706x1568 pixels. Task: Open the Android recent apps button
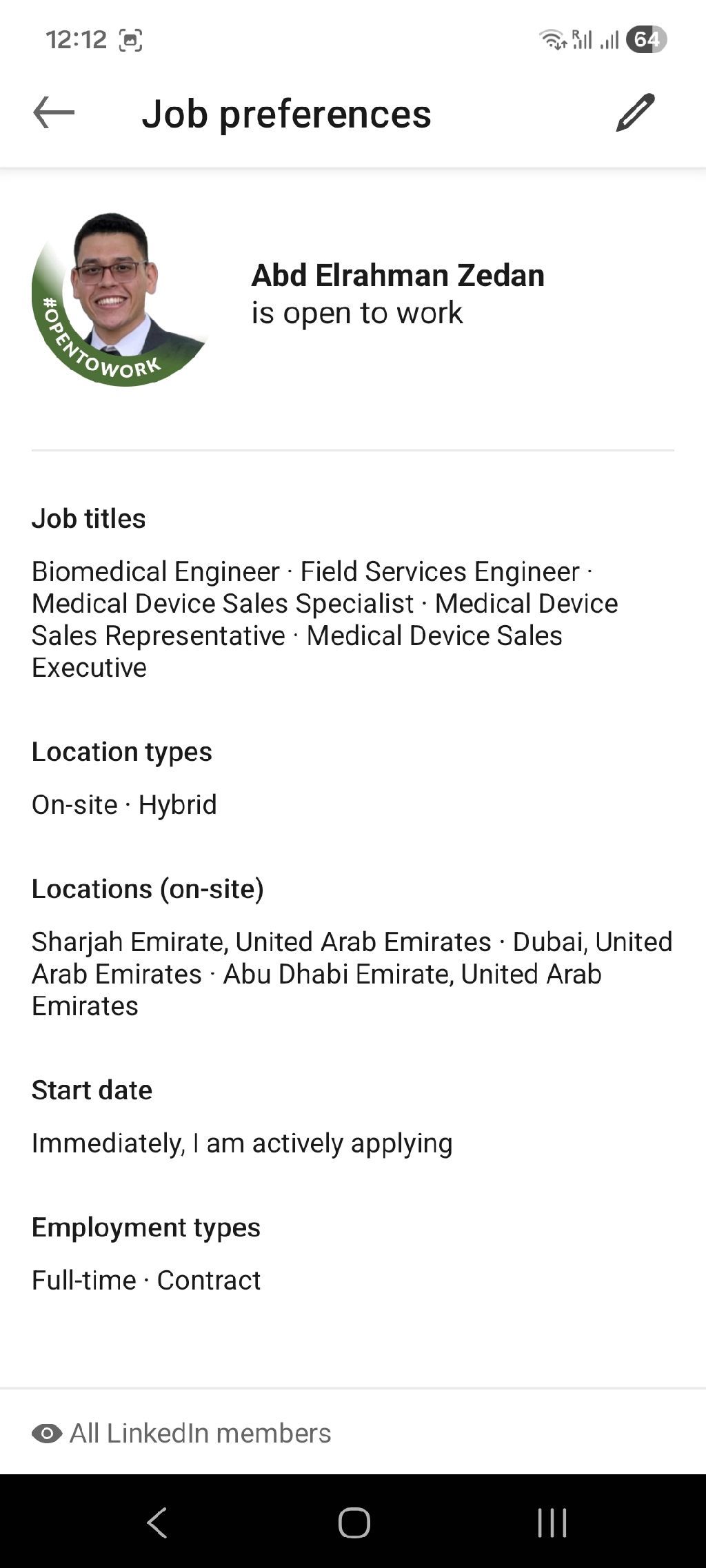(x=552, y=1523)
